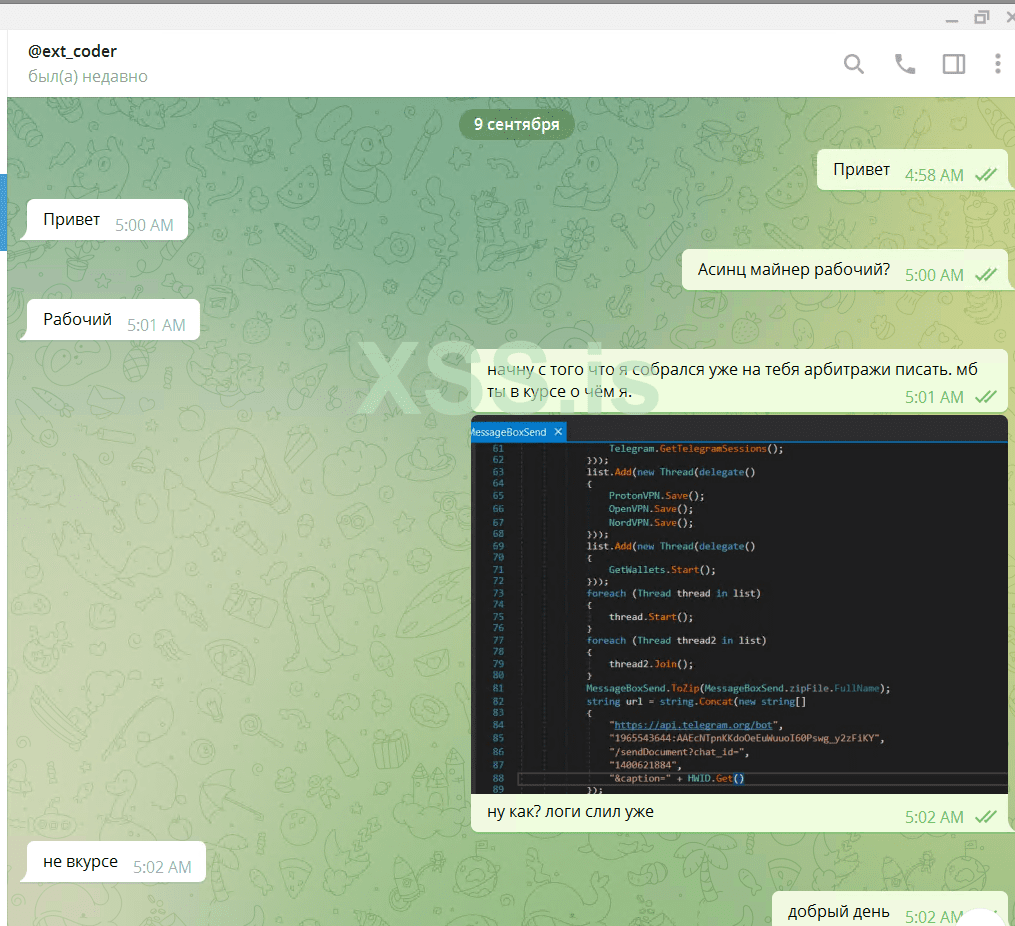Click the 'ну как? логи слил уже' caption

pyautogui.click(x=570, y=811)
